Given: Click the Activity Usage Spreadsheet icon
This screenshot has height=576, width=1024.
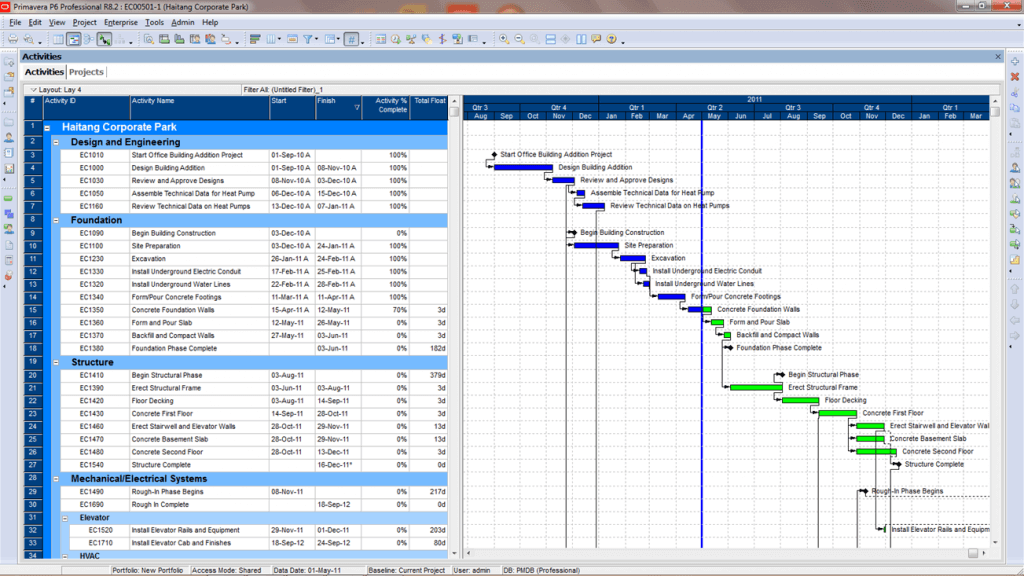Looking at the screenshot, I should (164, 40).
